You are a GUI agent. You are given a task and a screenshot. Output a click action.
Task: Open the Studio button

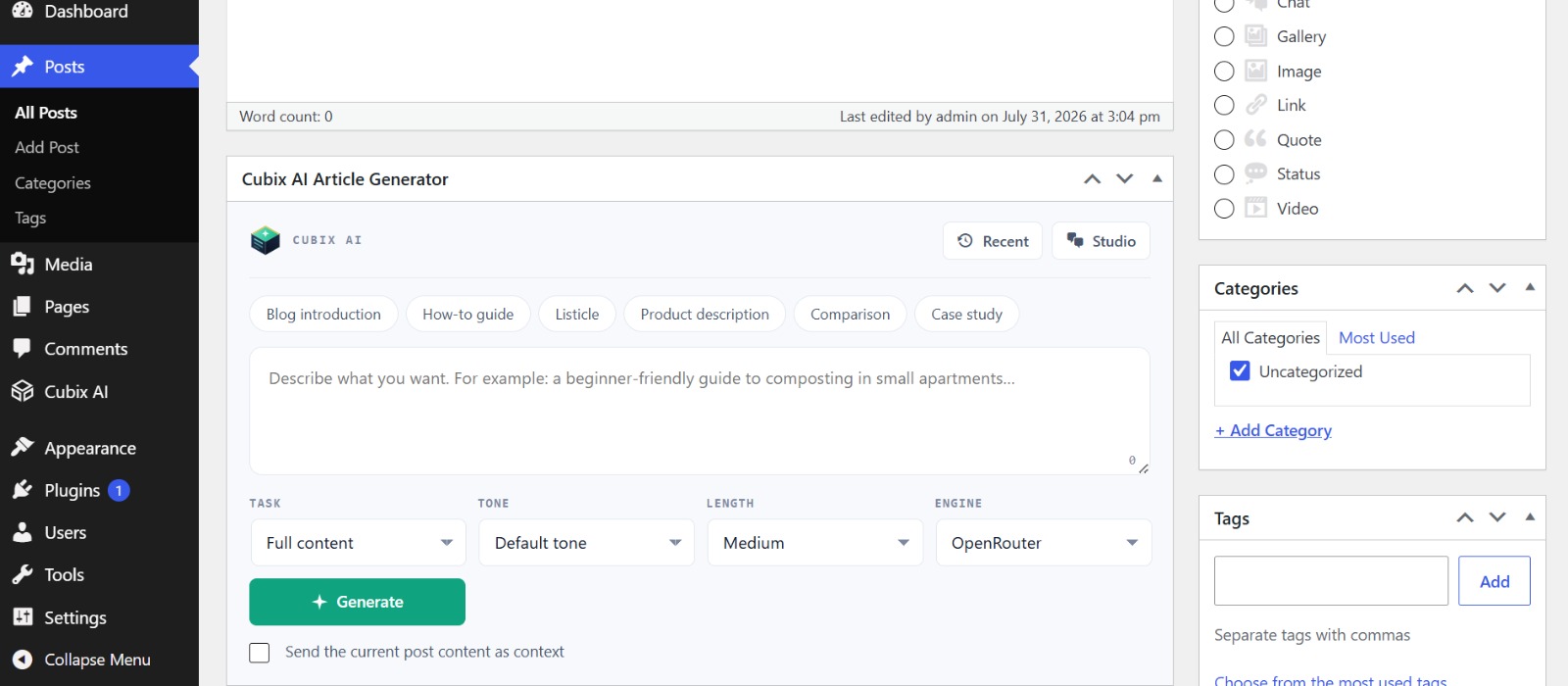pyautogui.click(x=1101, y=241)
